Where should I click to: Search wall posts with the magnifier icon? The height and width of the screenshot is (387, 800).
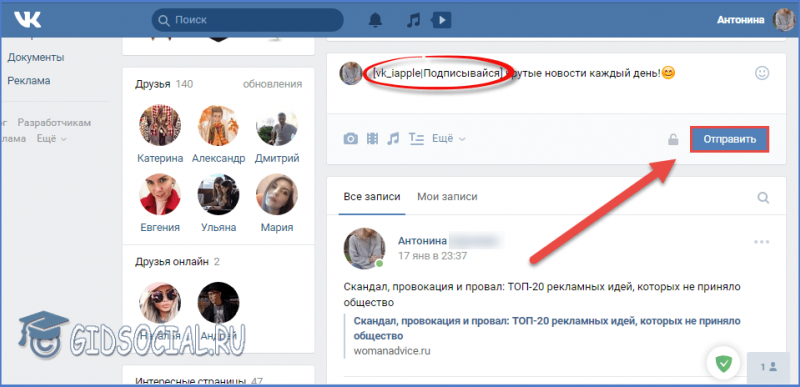(763, 198)
